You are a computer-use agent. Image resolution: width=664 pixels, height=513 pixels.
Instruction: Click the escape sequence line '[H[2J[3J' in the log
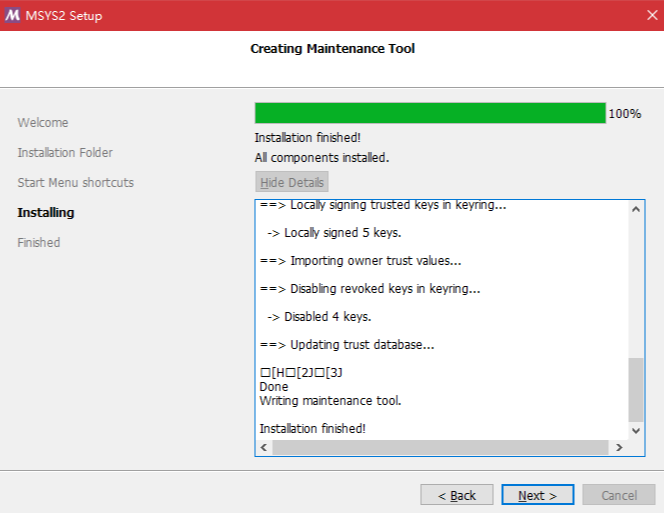tap(301, 373)
